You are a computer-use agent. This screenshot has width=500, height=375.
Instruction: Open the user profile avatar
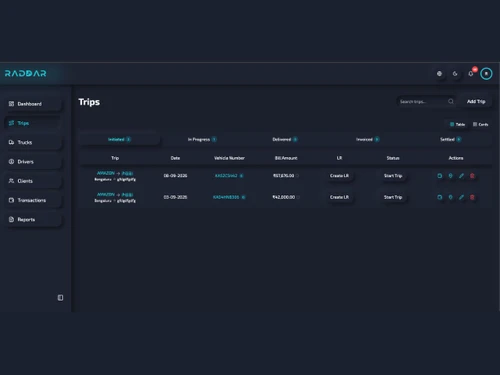486,74
